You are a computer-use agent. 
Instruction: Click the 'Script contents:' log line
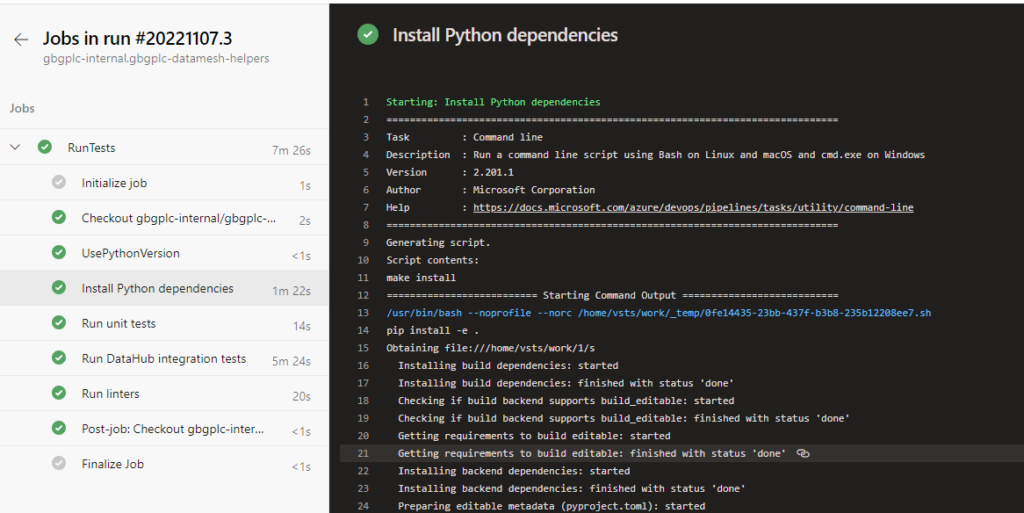[432, 260]
